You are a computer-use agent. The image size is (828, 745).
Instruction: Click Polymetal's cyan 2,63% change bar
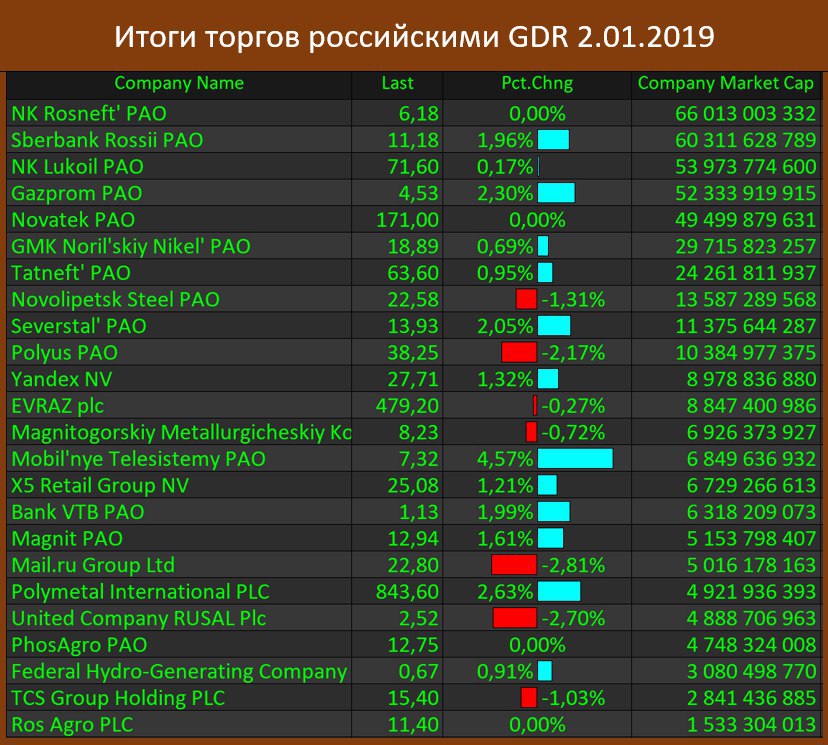(559, 592)
